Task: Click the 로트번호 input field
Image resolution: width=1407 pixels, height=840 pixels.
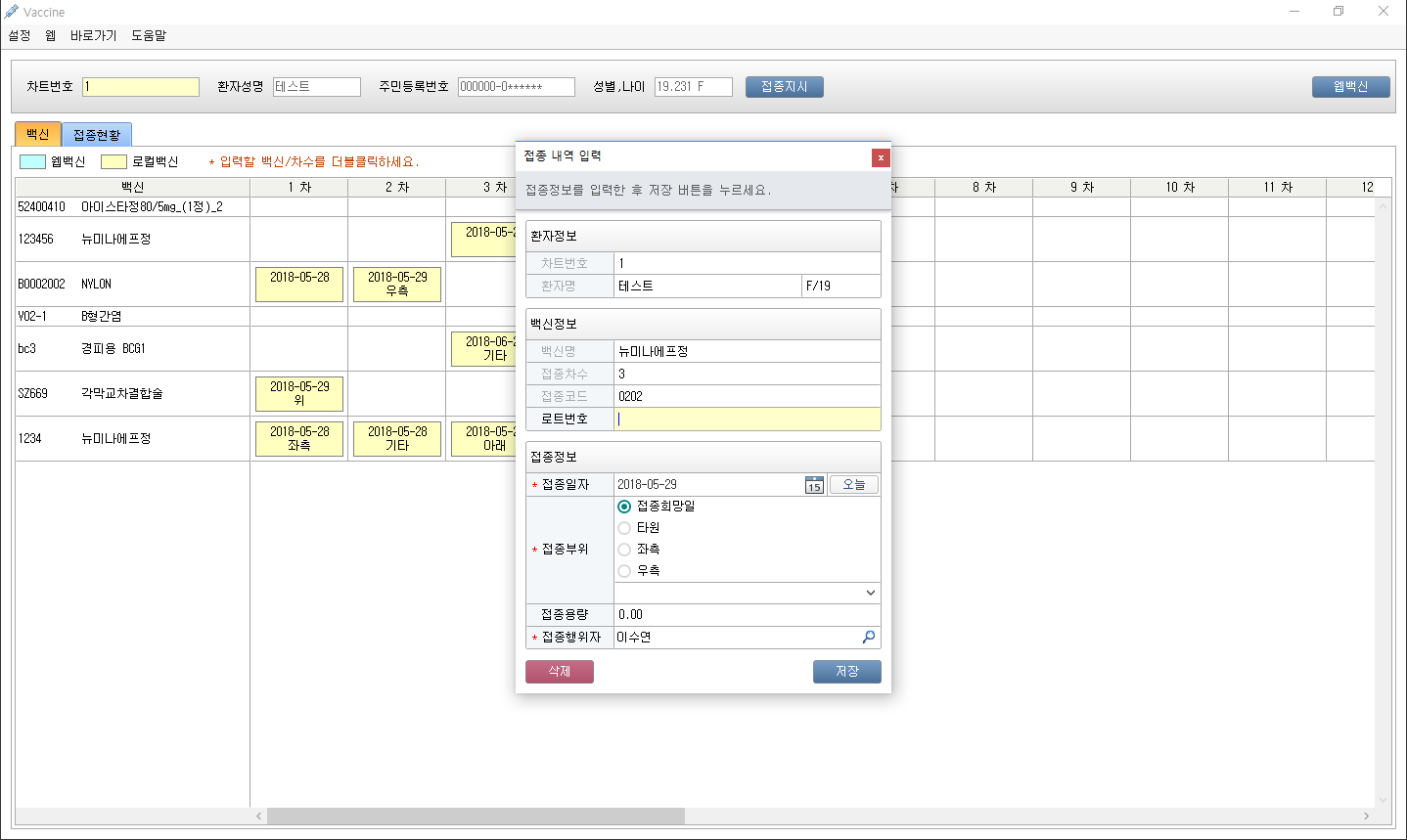Action: [x=747, y=420]
